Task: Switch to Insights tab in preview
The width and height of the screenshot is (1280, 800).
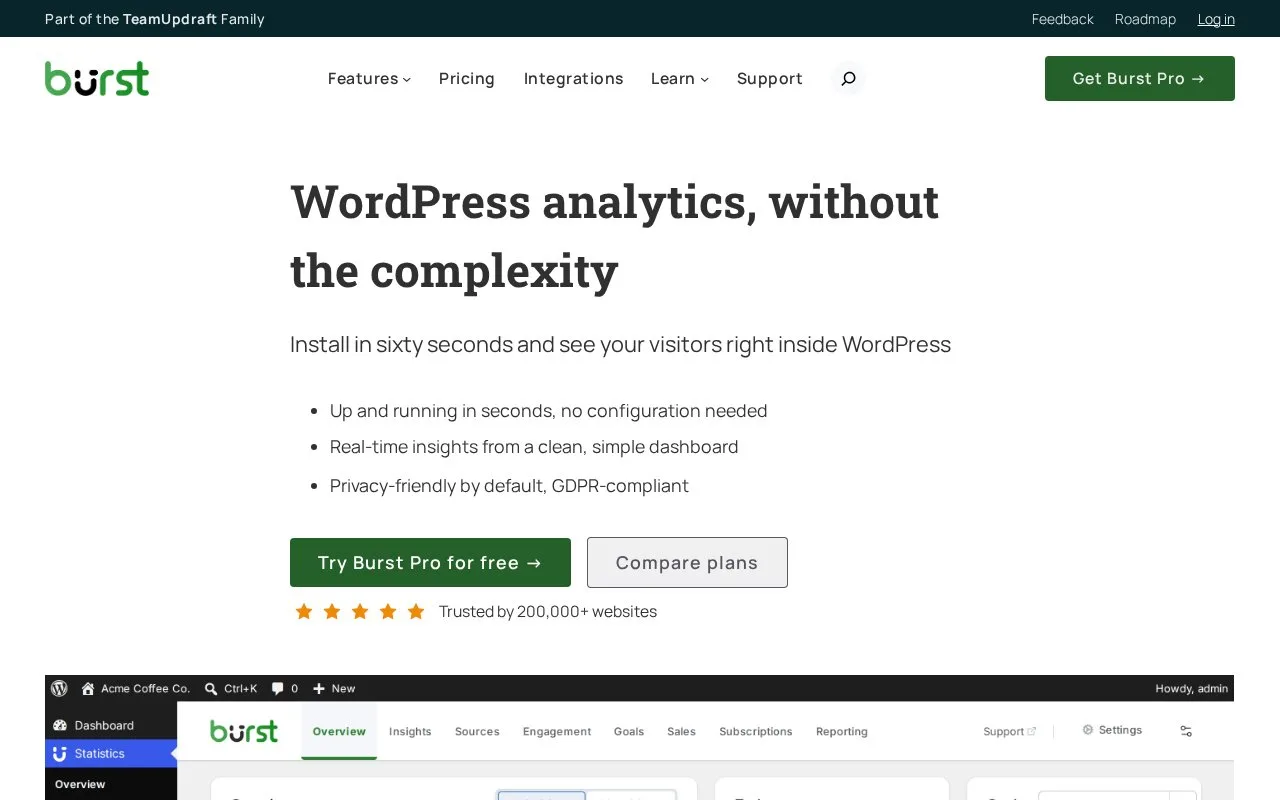Action: click(410, 731)
